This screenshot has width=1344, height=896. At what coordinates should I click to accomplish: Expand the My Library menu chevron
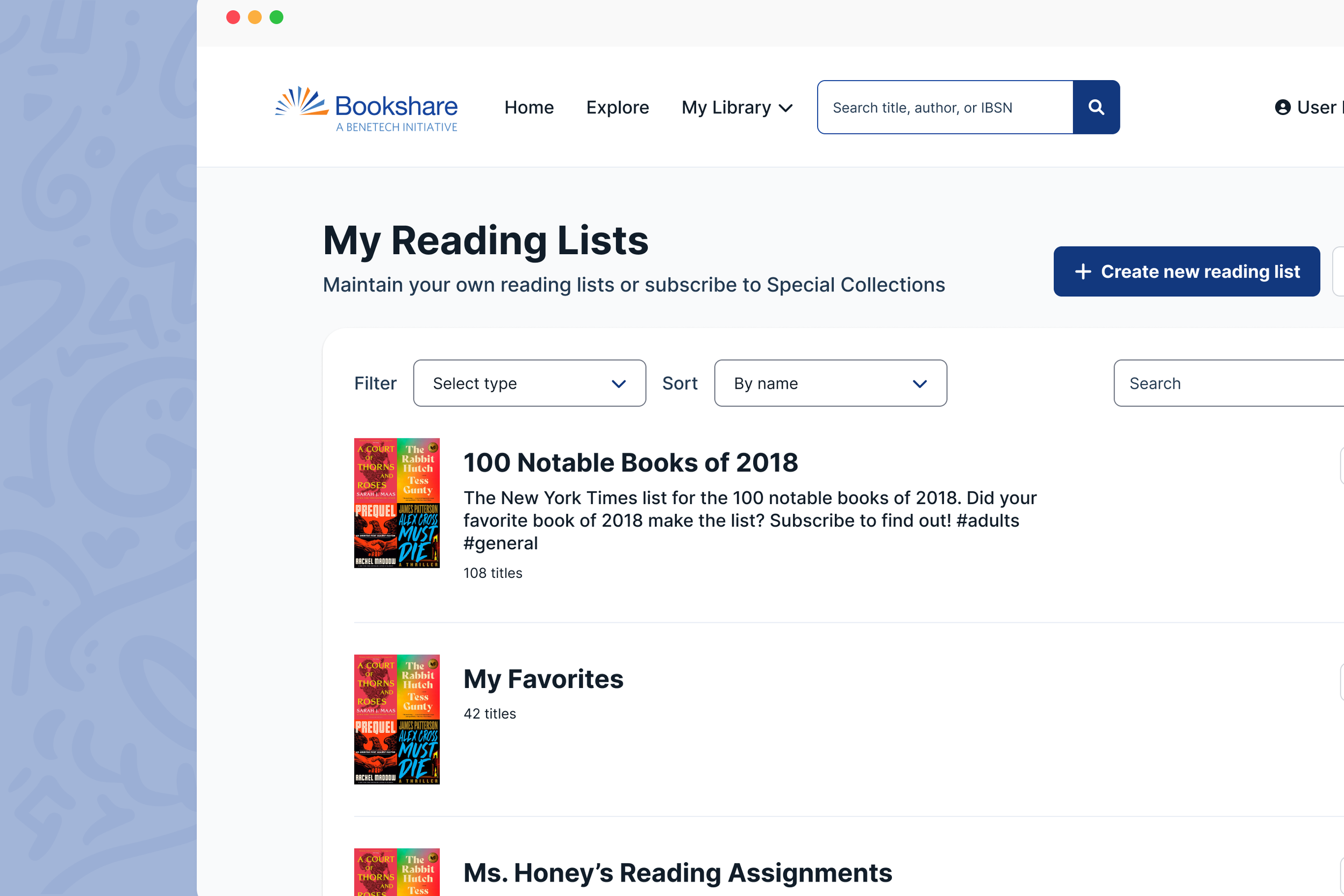787,108
